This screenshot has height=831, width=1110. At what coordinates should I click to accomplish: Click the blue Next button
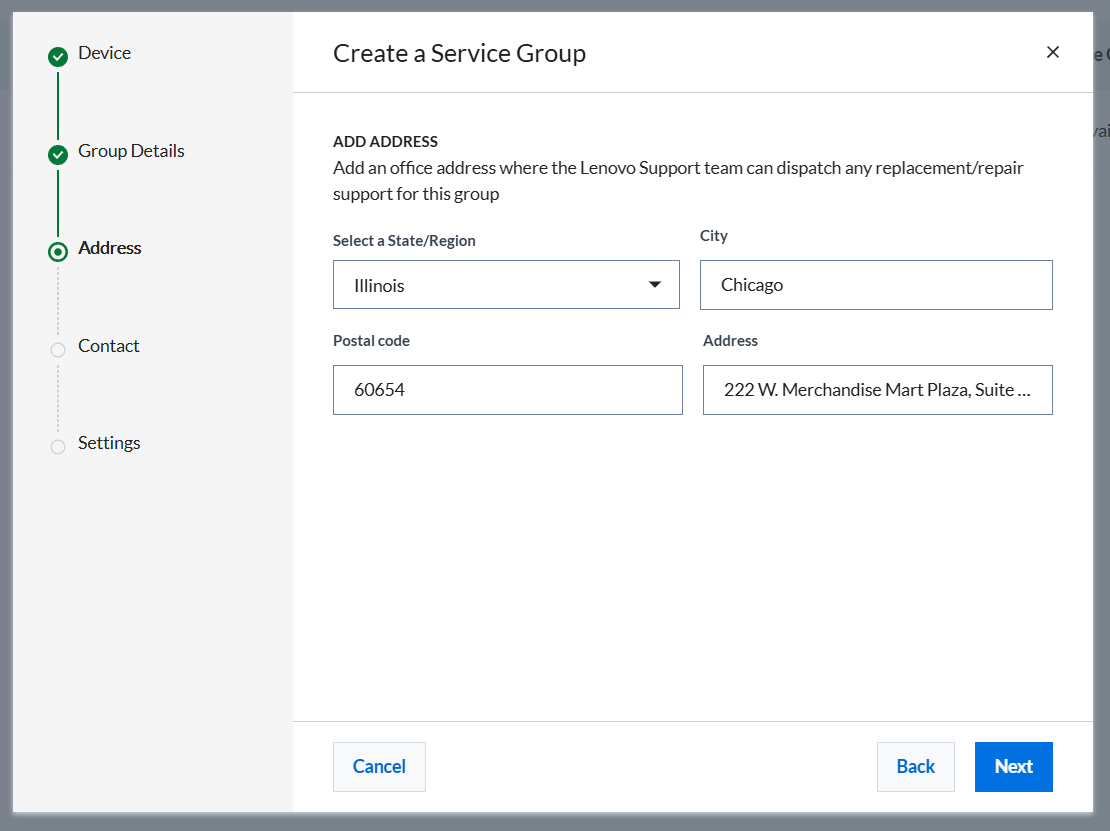coord(1014,767)
